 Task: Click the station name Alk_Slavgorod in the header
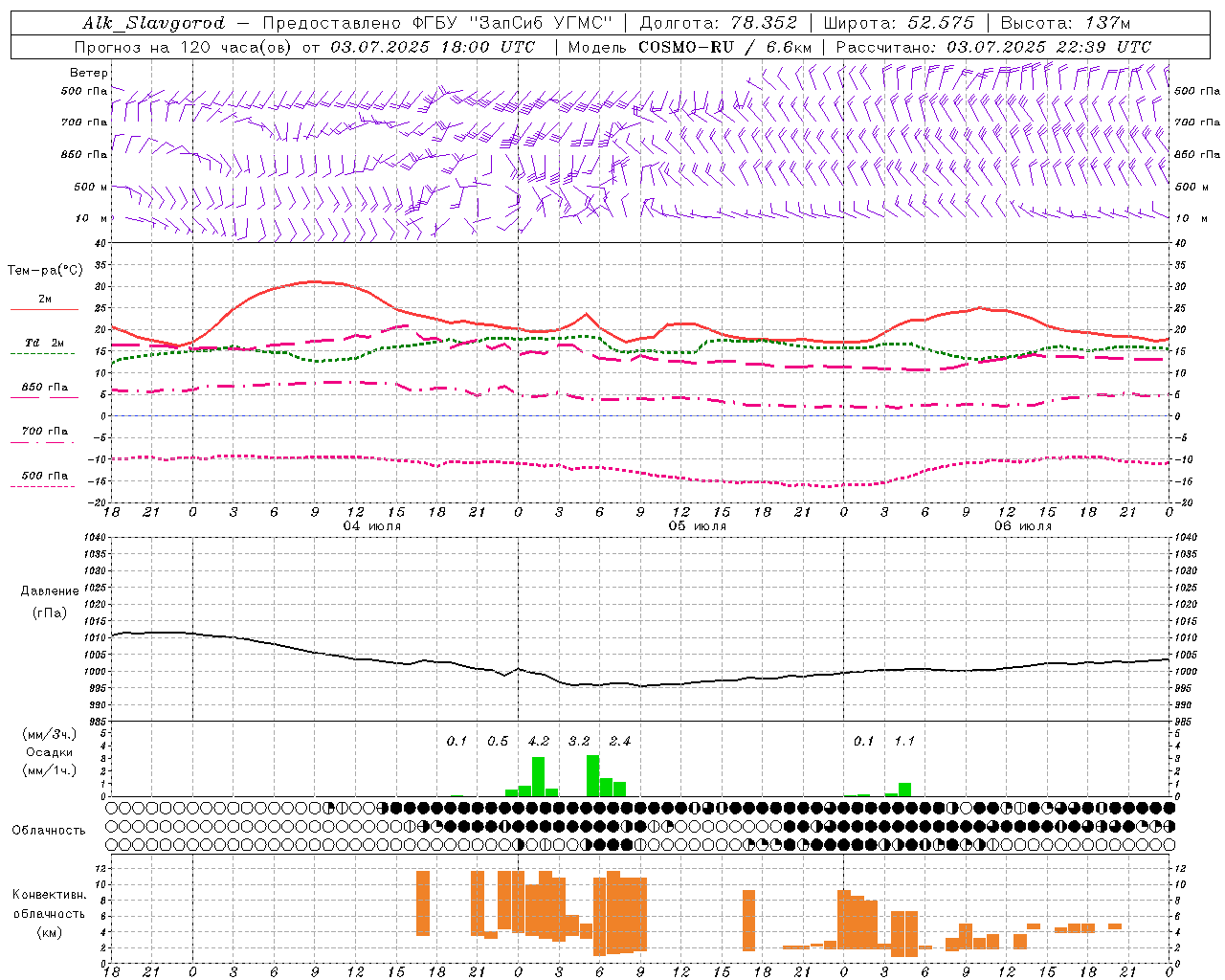click(x=154, y=23)
